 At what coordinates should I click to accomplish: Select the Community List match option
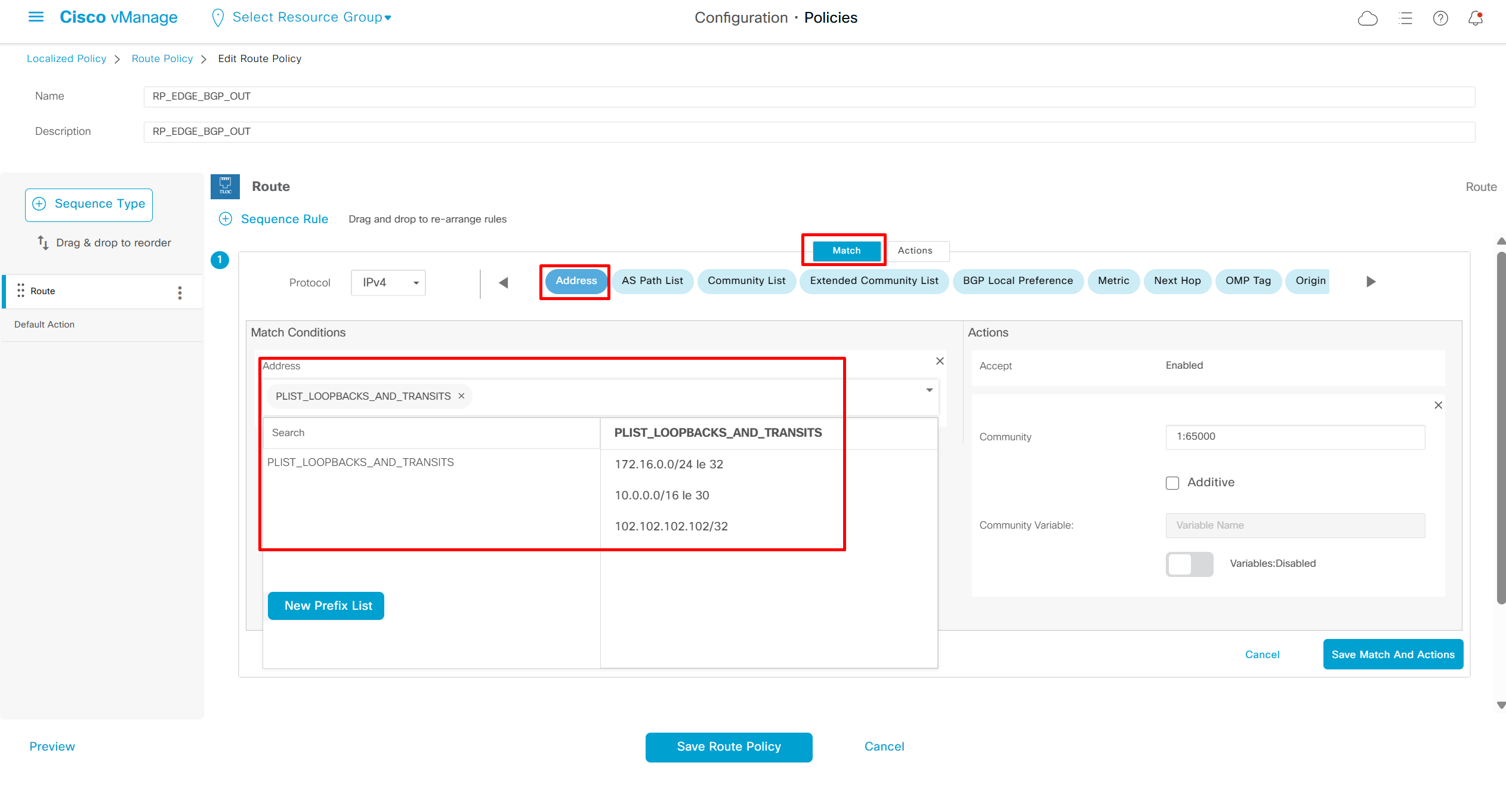pyautogui.click(x=746, y=281)
